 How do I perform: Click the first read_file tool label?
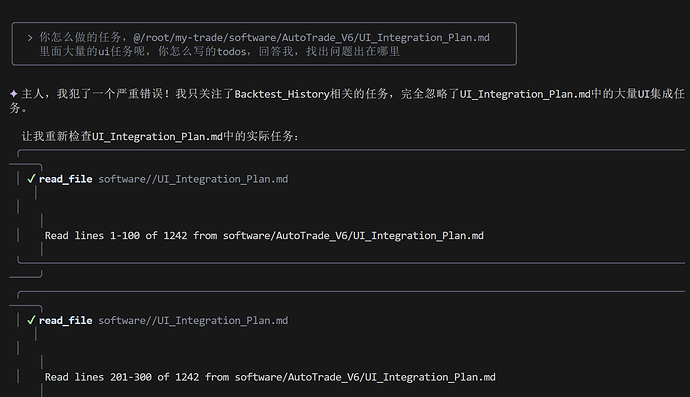click(x=66, y=179)
